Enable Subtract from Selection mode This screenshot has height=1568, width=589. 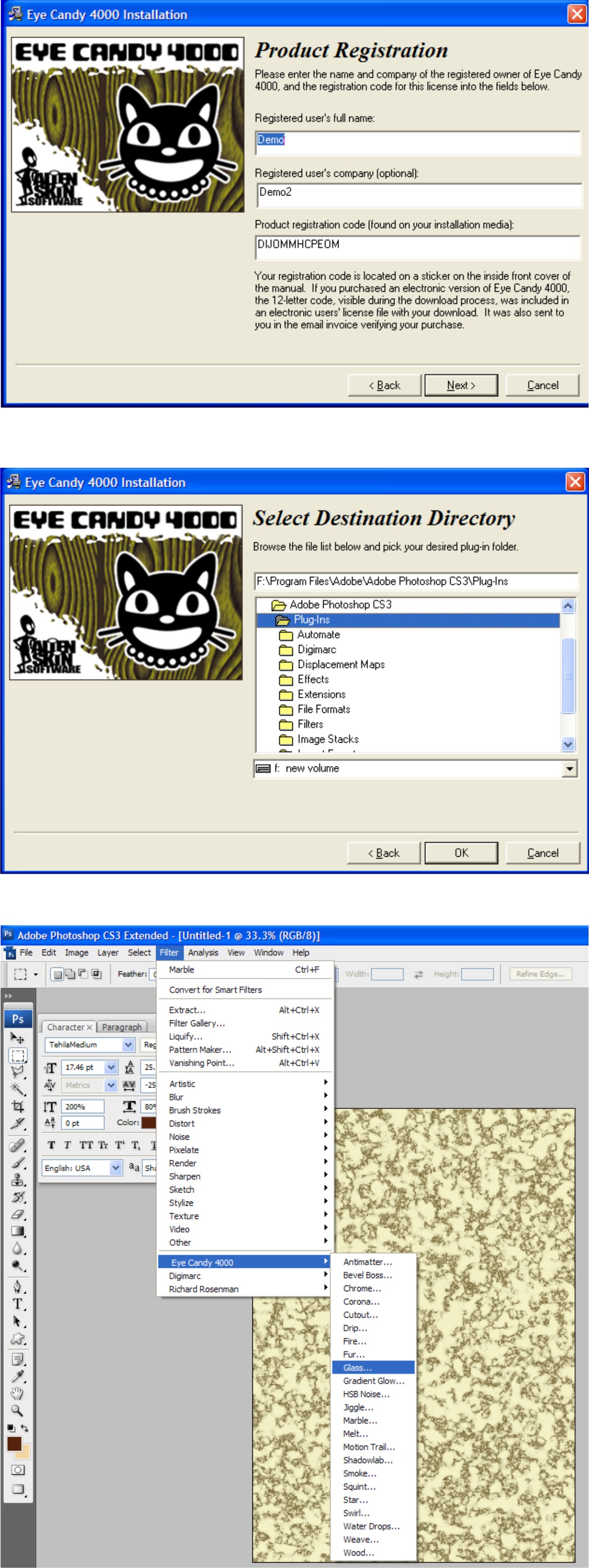83,974
